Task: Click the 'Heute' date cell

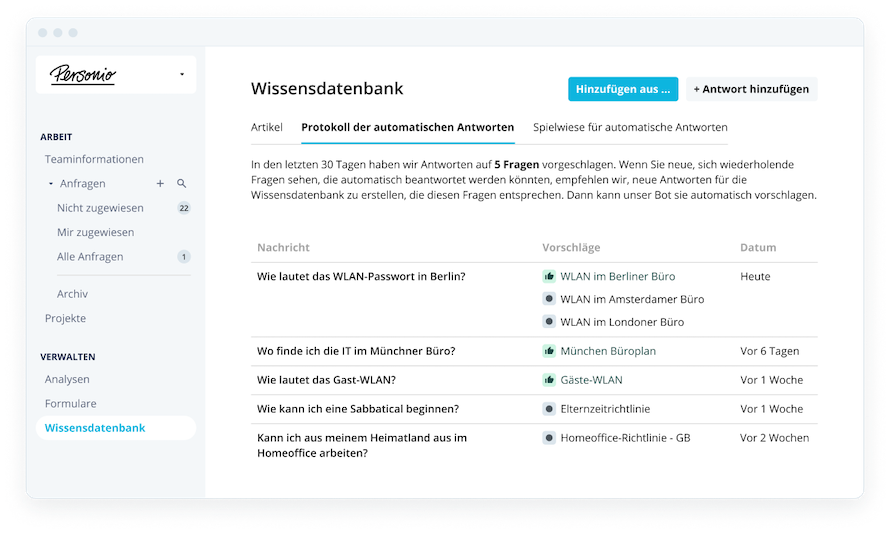Action: click(755, 276)
